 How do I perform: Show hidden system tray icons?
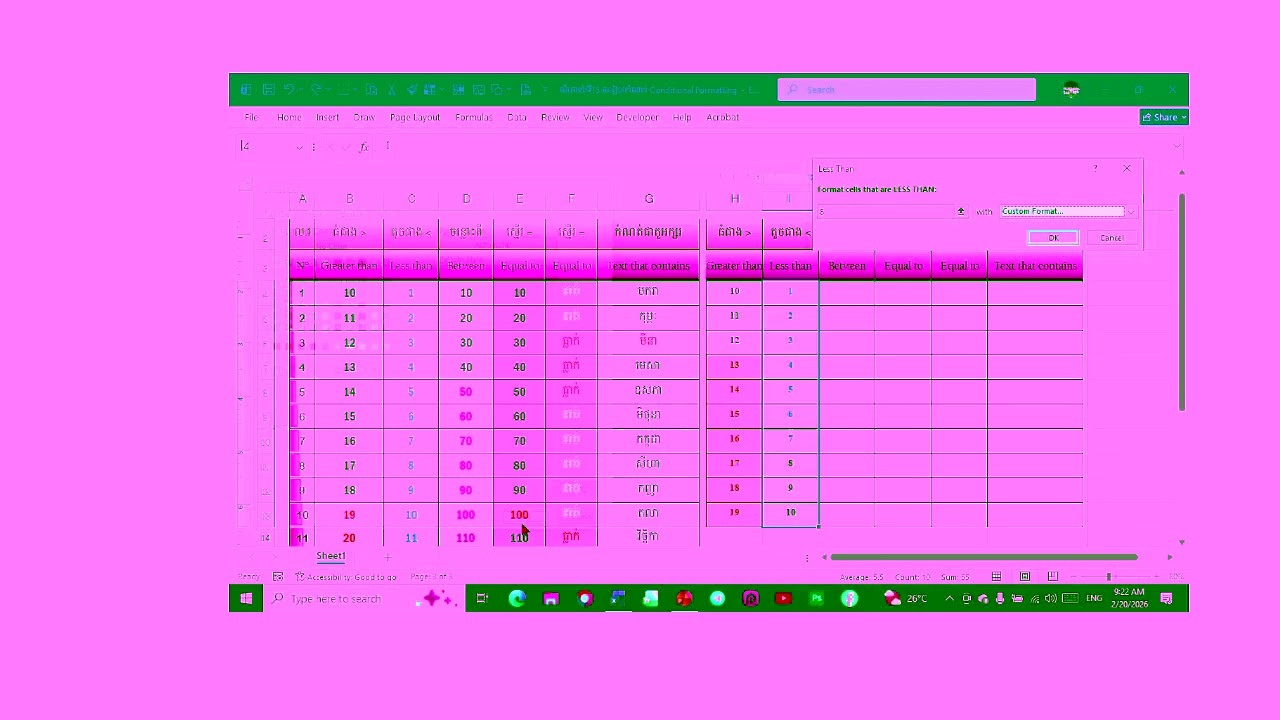tap(949, 599)
